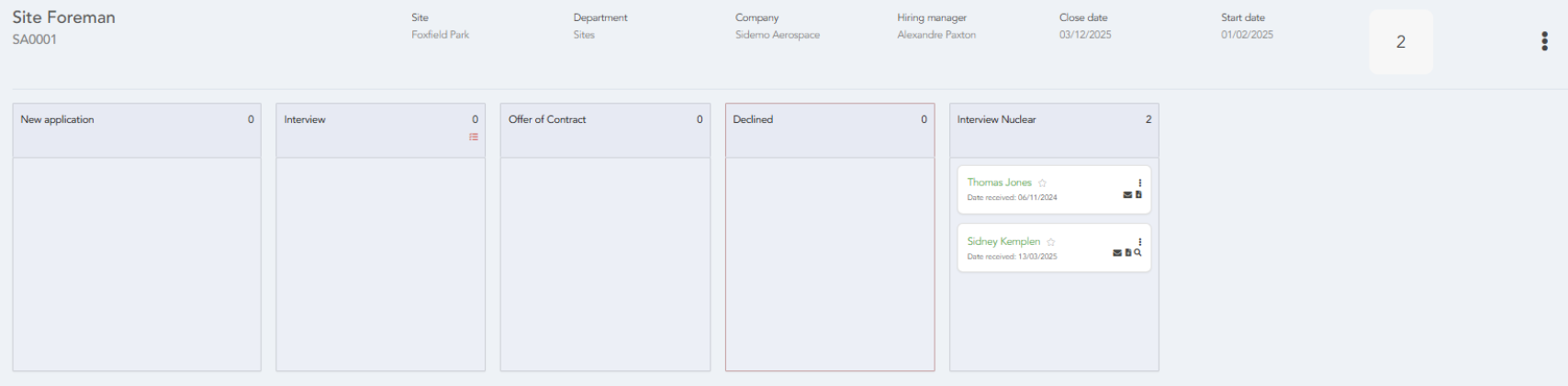Star Thomas Jones as a favourite
Viewport: 1568px width, 386px height.
(1042, 183)
